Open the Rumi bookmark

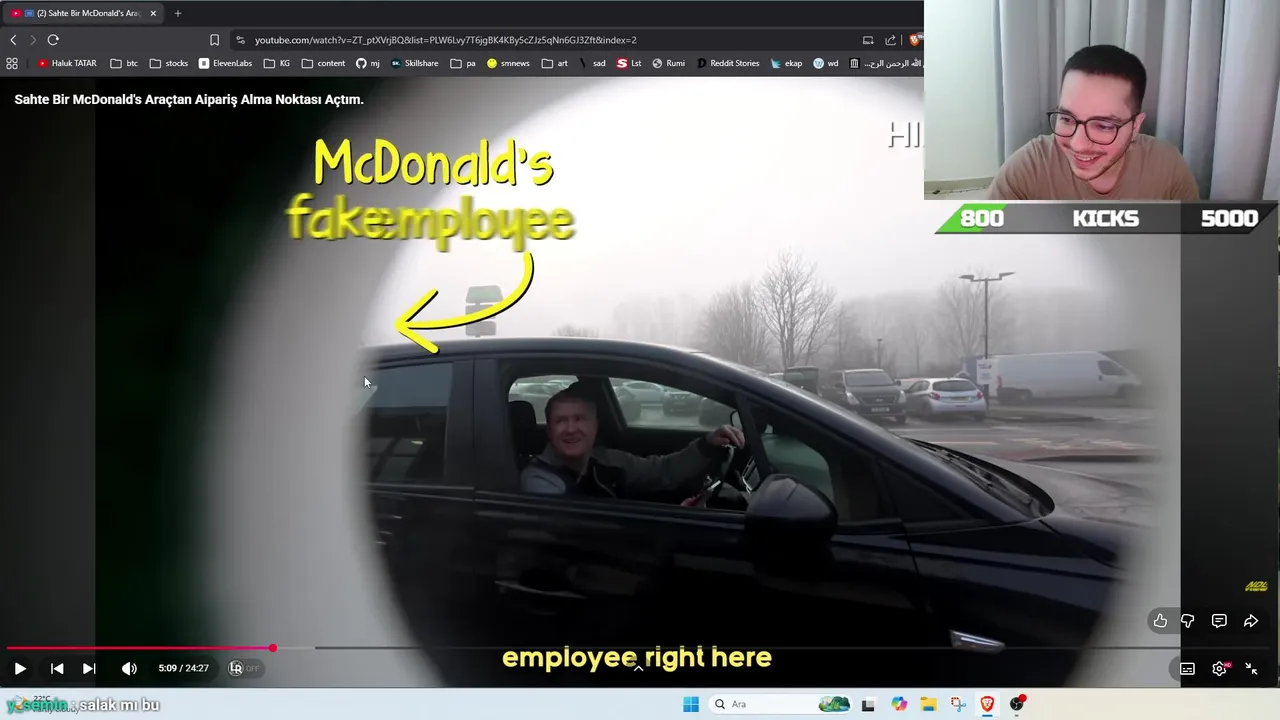668,63
